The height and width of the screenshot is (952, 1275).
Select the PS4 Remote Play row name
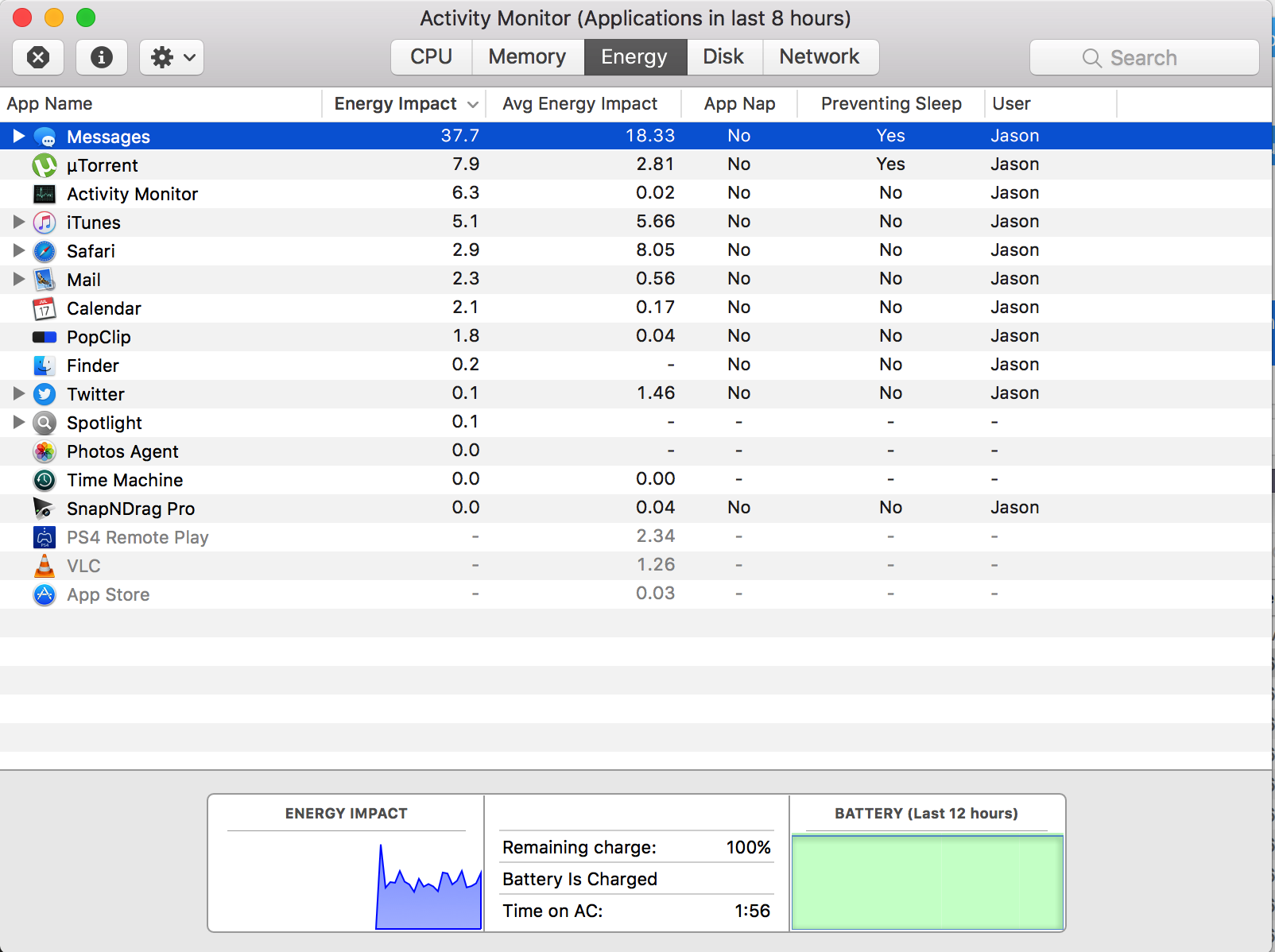138,537
